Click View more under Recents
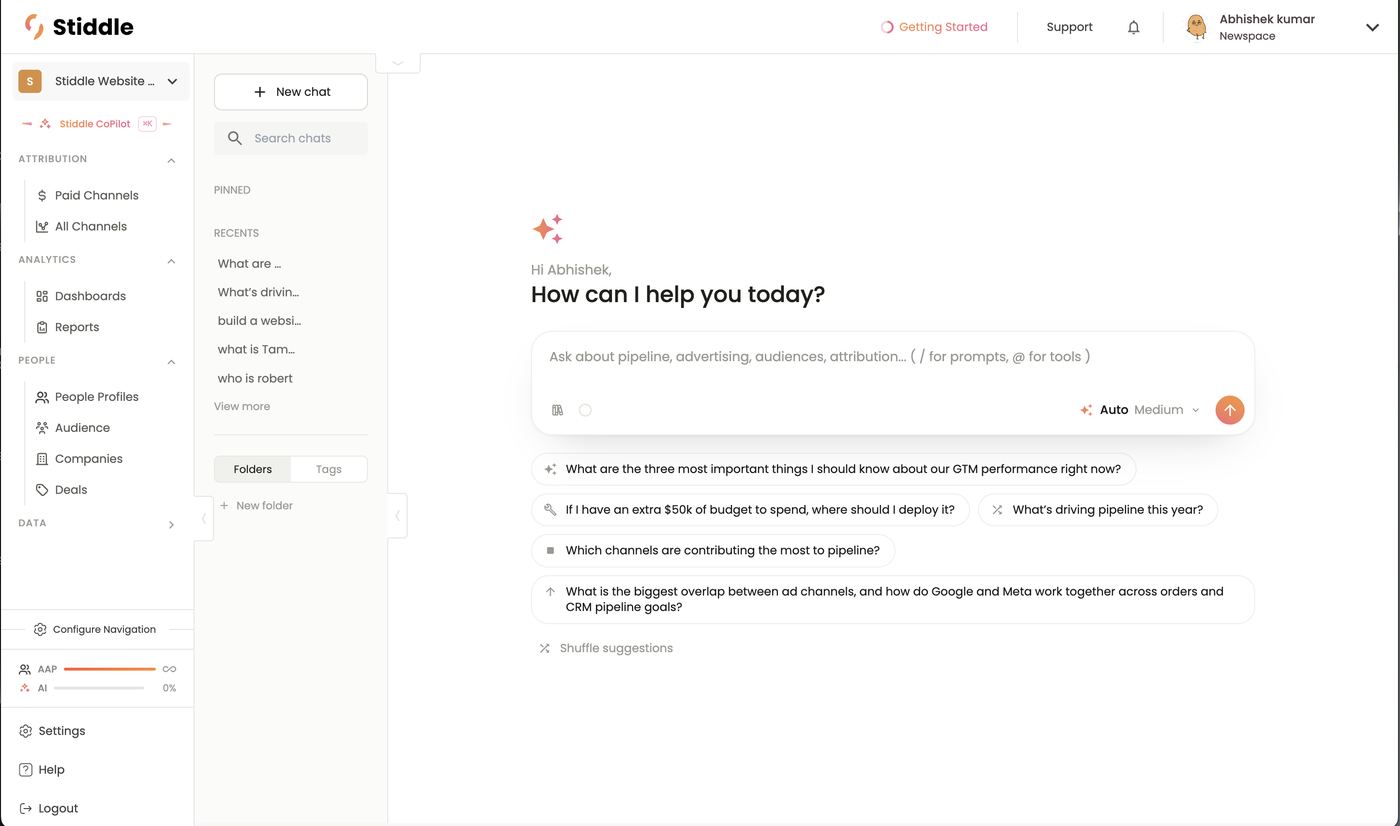This screenshot has width=1400, height=826. click(242, 406)
